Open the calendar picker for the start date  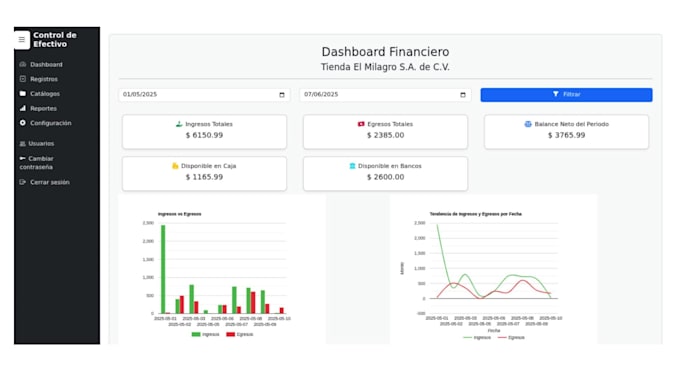(x=282, y=95)
